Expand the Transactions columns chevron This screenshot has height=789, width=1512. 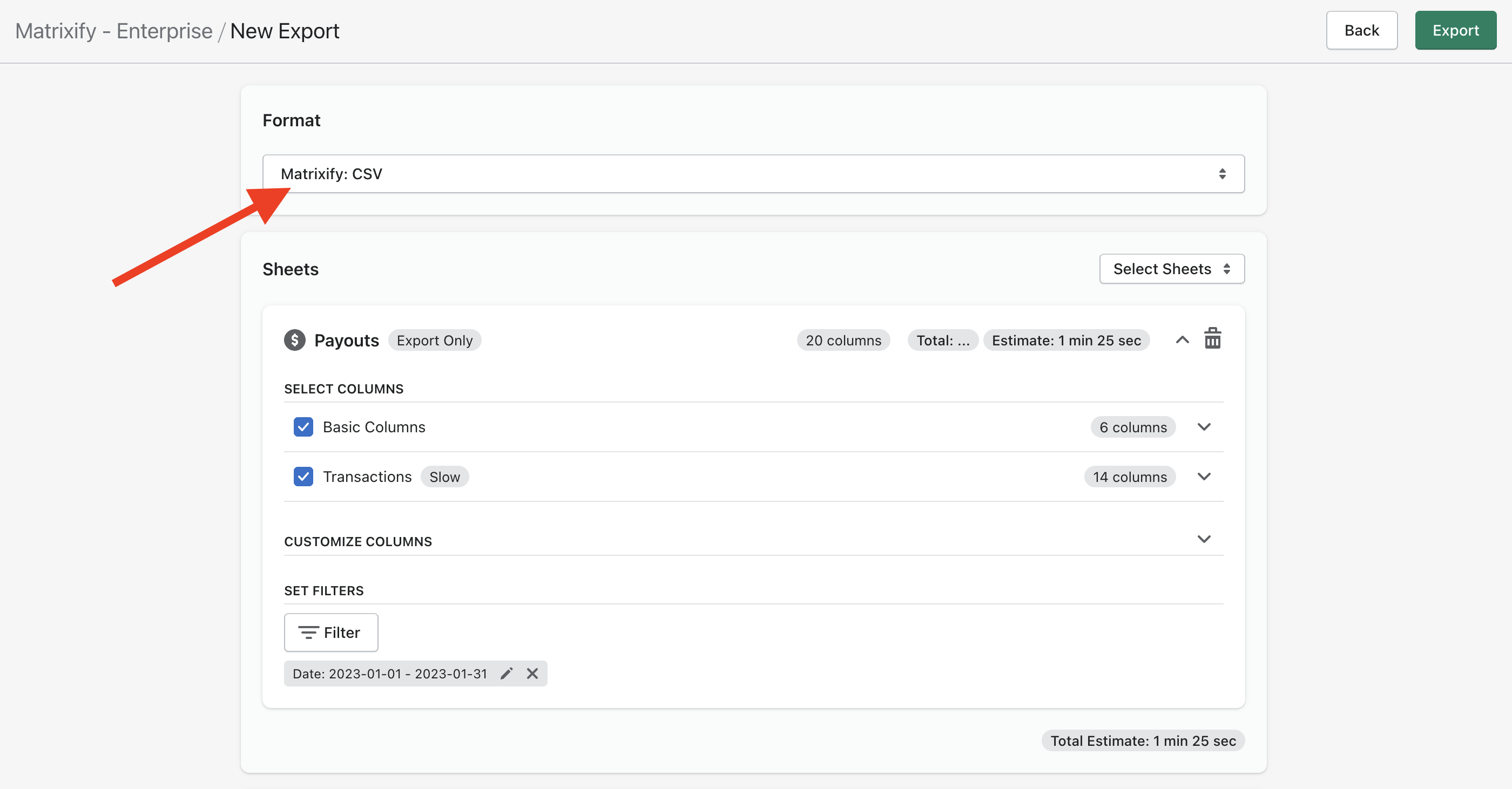pos(1204,477)
